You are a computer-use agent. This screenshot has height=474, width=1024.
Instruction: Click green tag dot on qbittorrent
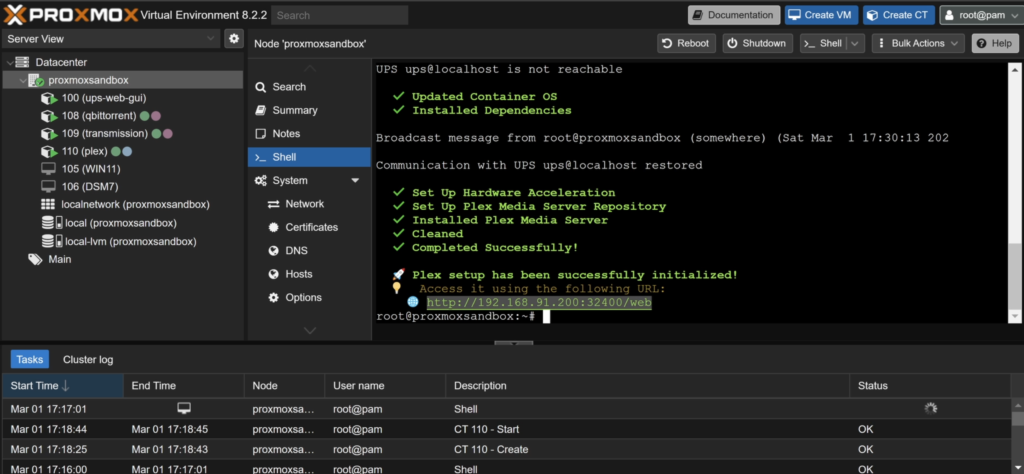coord(144,116)
